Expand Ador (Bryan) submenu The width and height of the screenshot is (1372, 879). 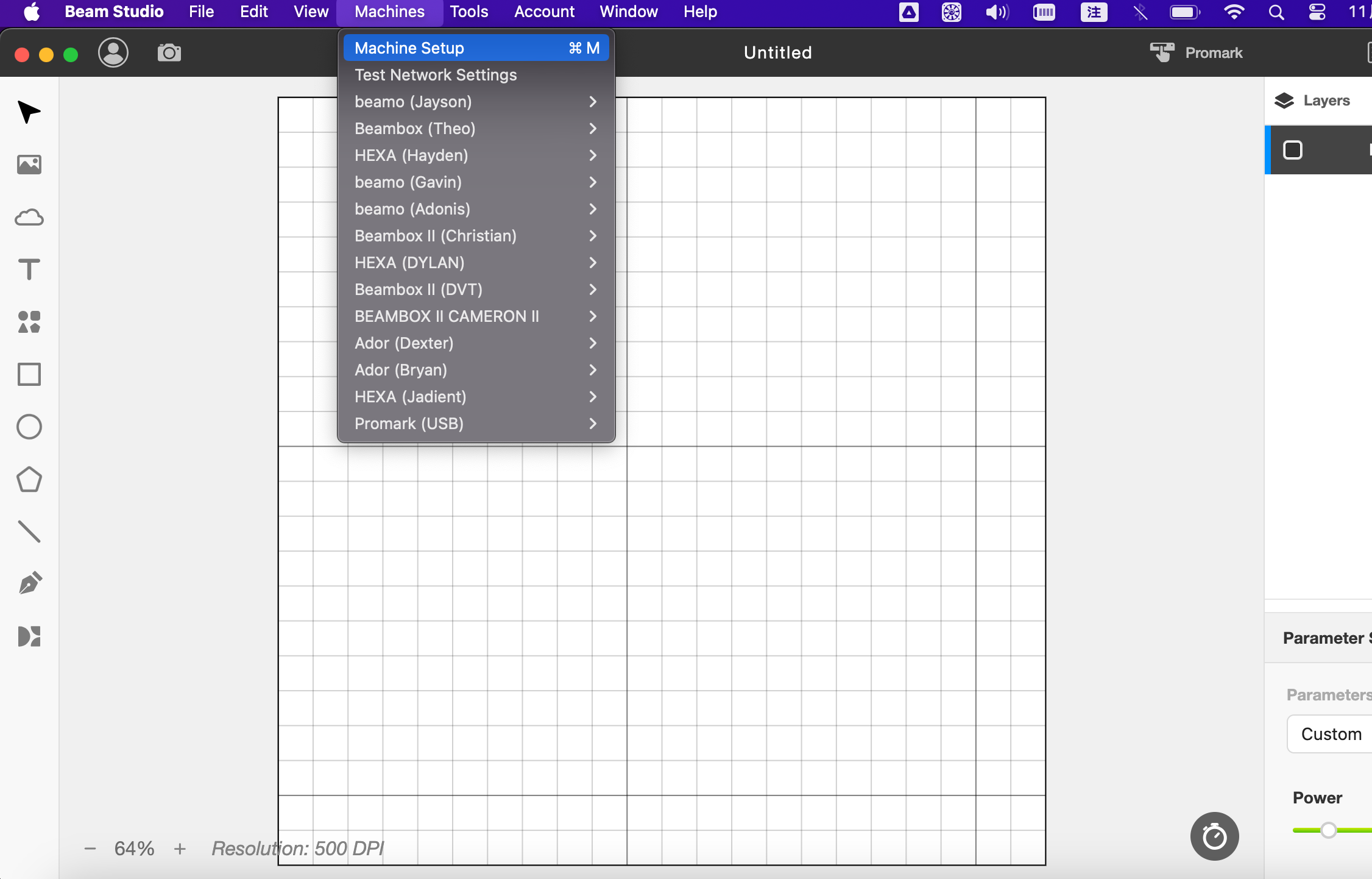coord(476,370)
